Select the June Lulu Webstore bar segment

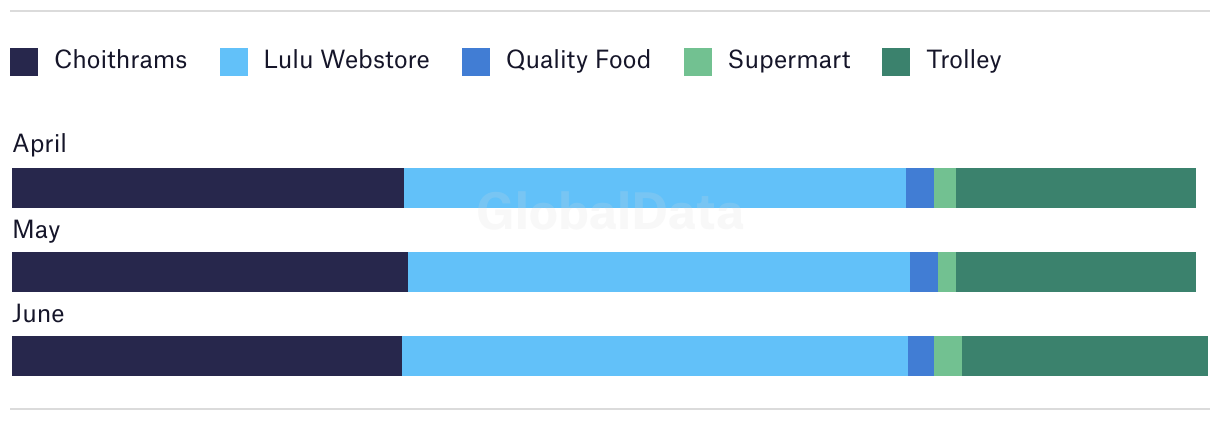point(655,356)
